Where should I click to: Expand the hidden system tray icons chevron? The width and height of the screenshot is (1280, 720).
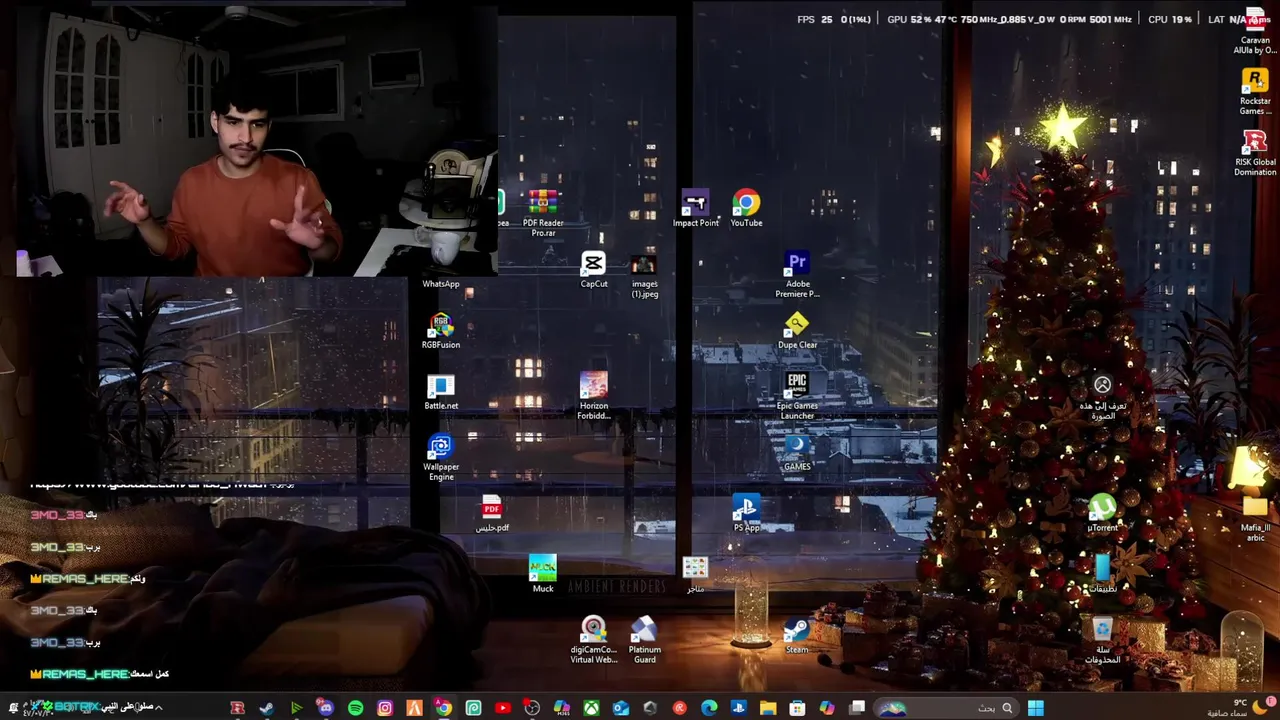coord(158,707)
